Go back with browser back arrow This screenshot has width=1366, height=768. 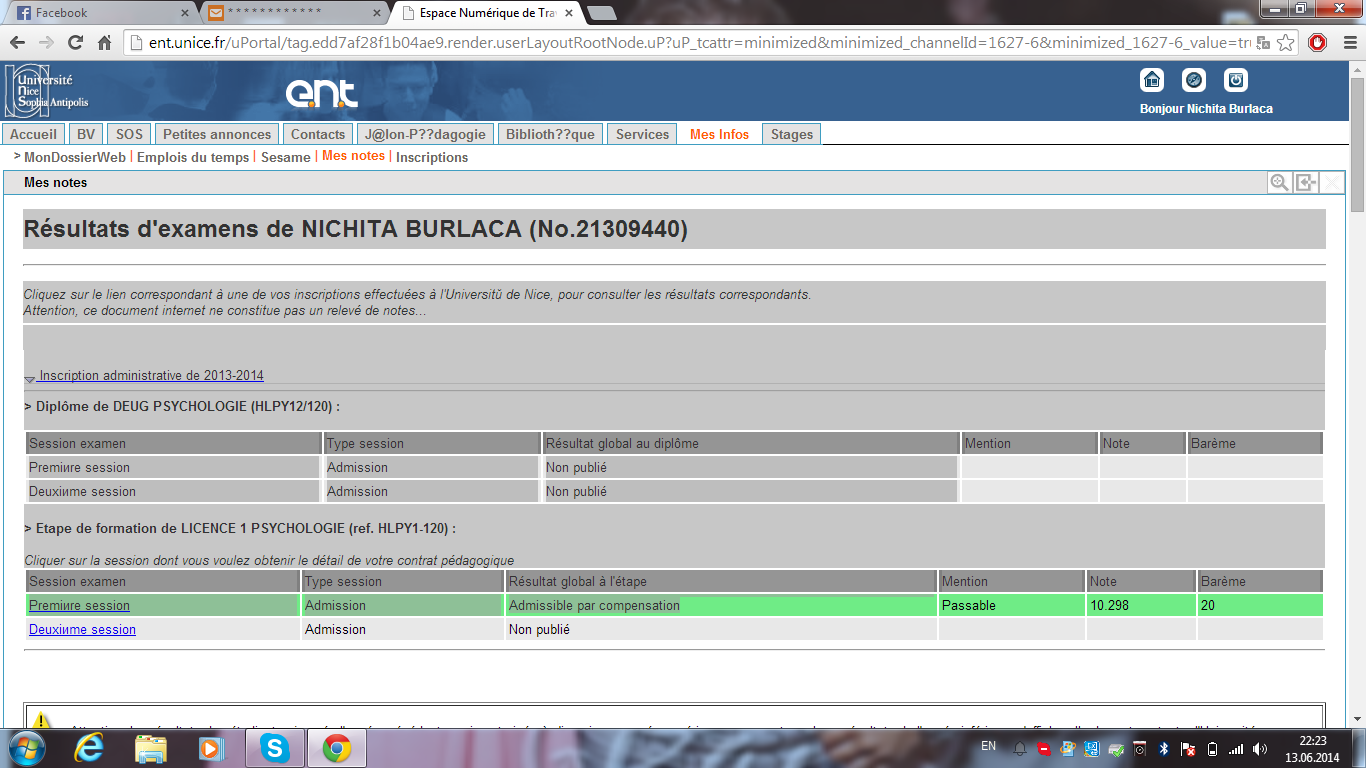[x=18, y=43]
